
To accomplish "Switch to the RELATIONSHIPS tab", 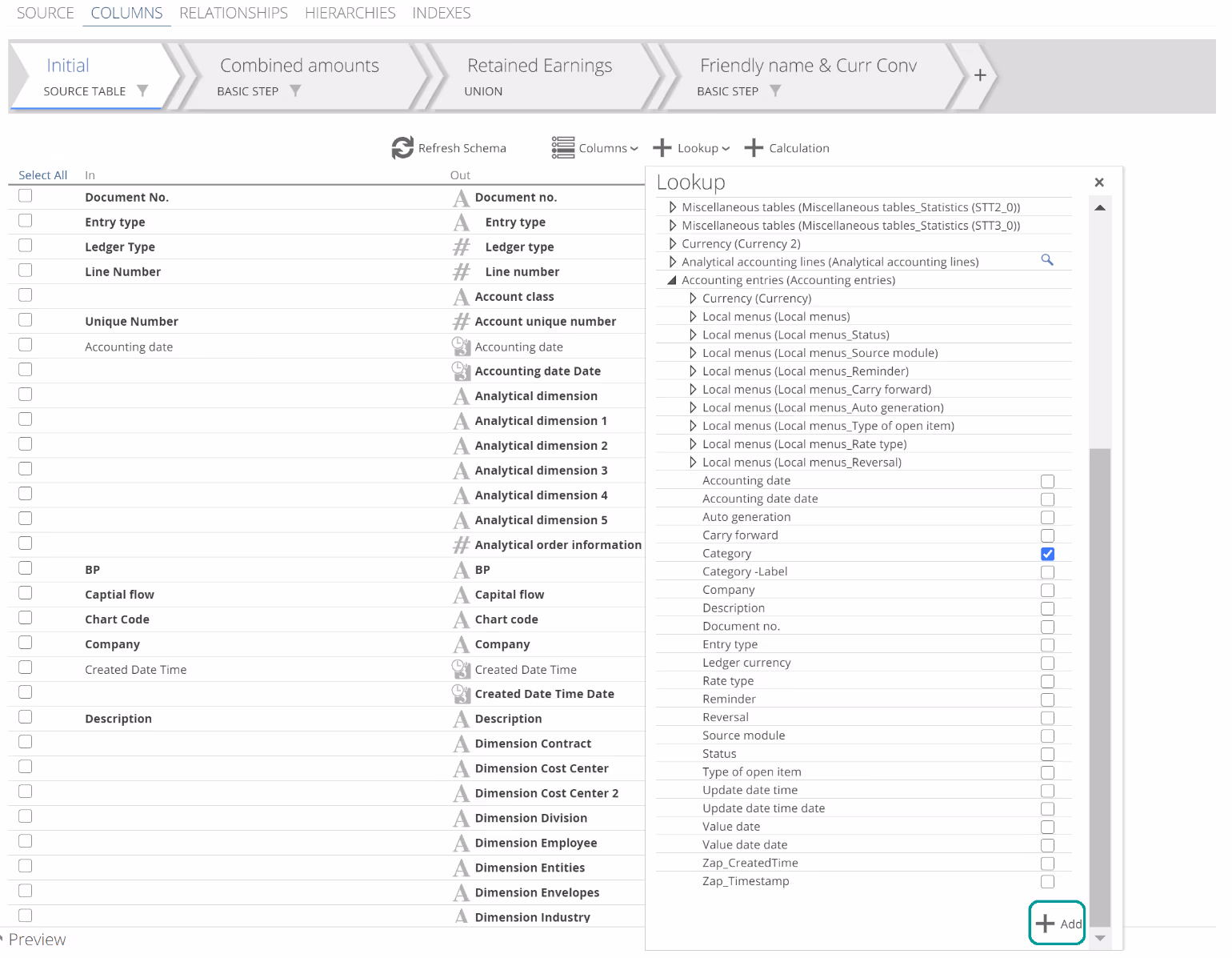I will (x=234, y=13).
